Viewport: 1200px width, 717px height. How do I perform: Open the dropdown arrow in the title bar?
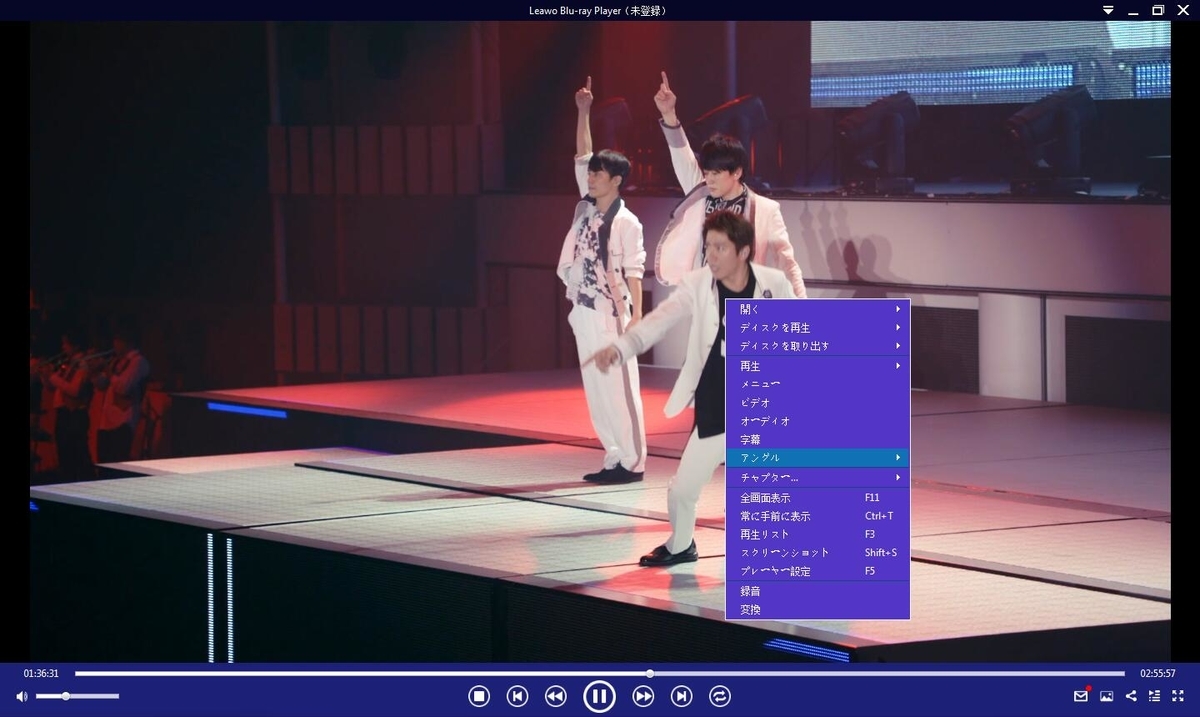coord(1107,10)
